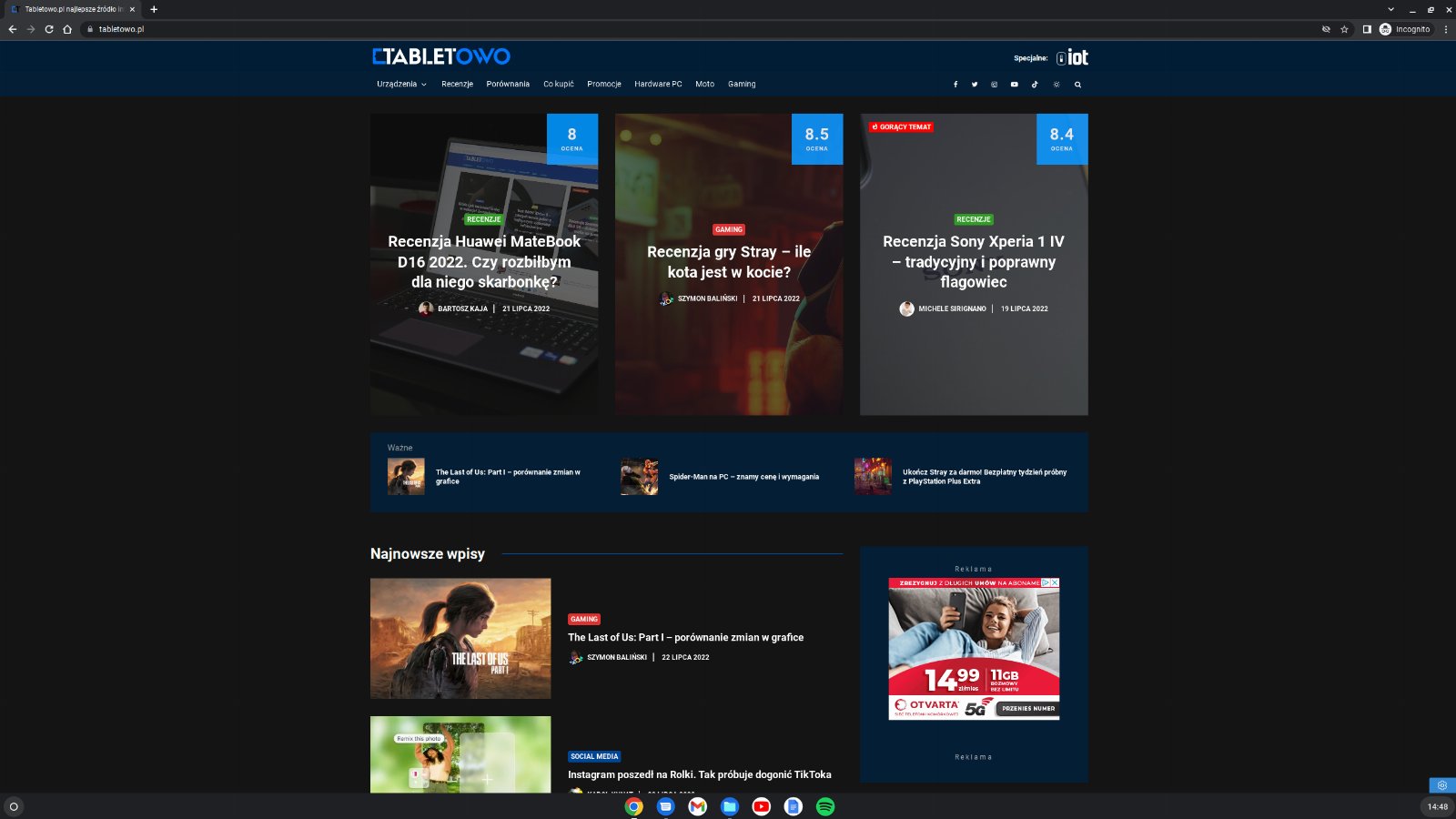Open Huawei MateBook D16 2022 review headline
1456x819 pixels.
[484, 261]
